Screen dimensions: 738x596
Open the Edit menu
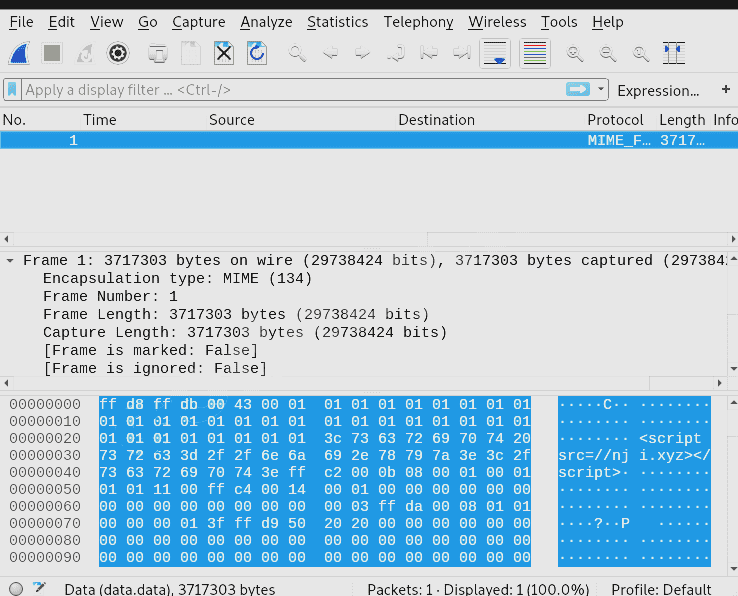61,22
